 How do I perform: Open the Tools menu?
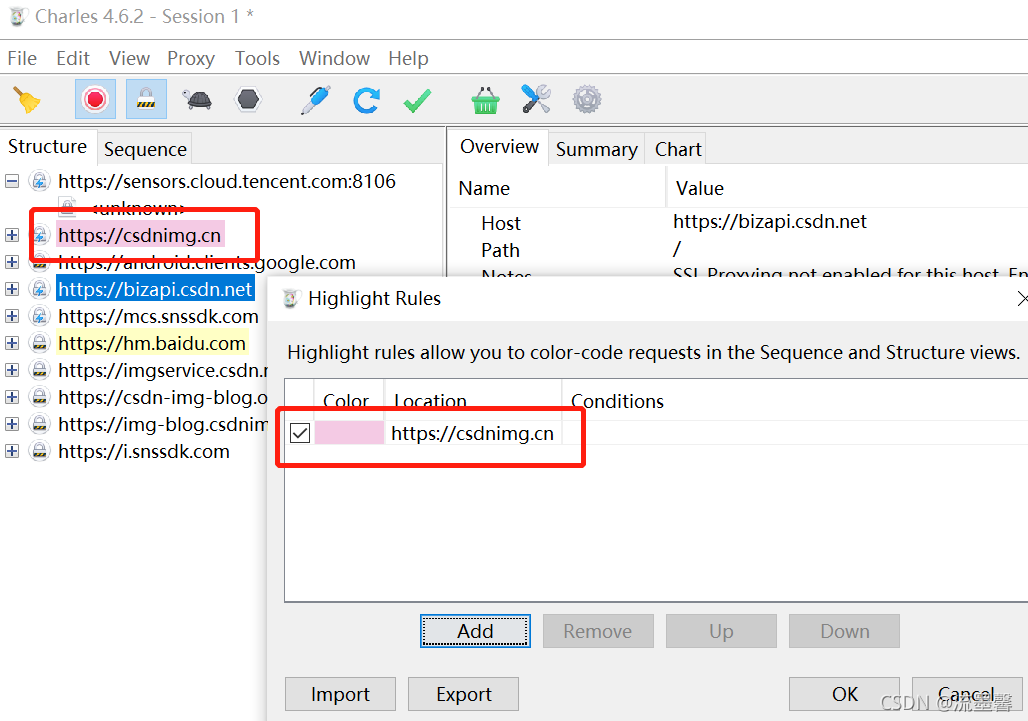click(x=257, y=58)
